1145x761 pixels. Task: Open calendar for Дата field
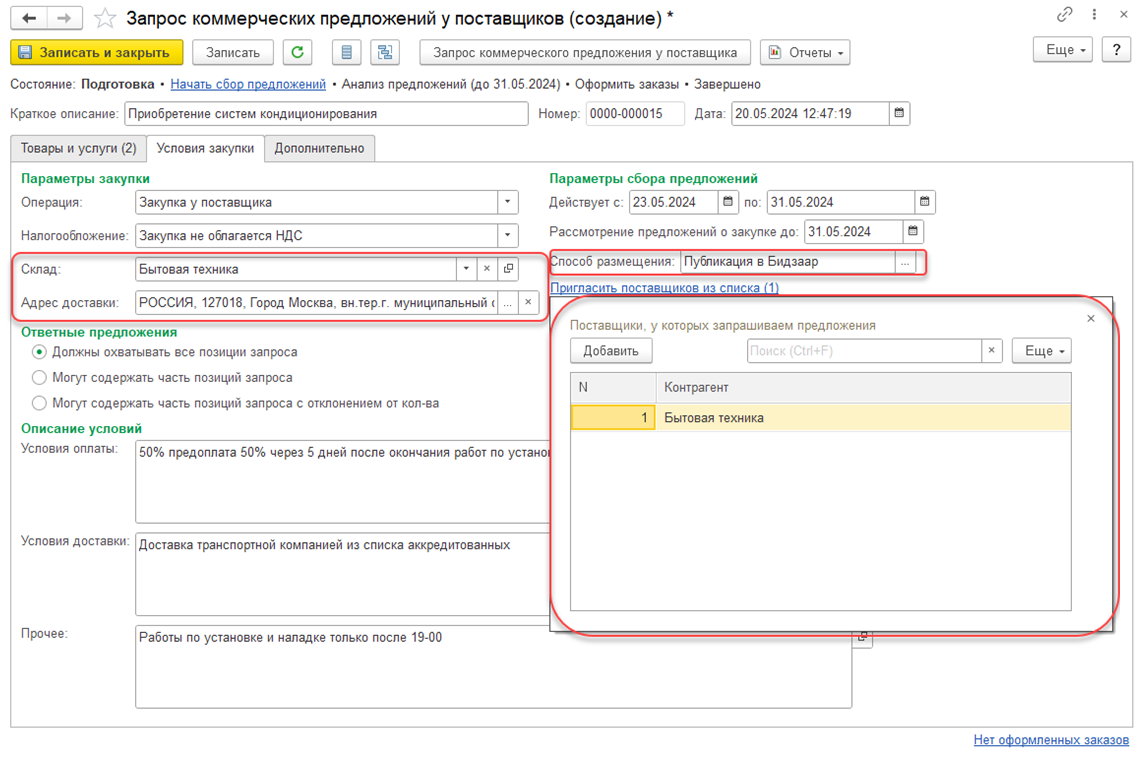(899, 114)
